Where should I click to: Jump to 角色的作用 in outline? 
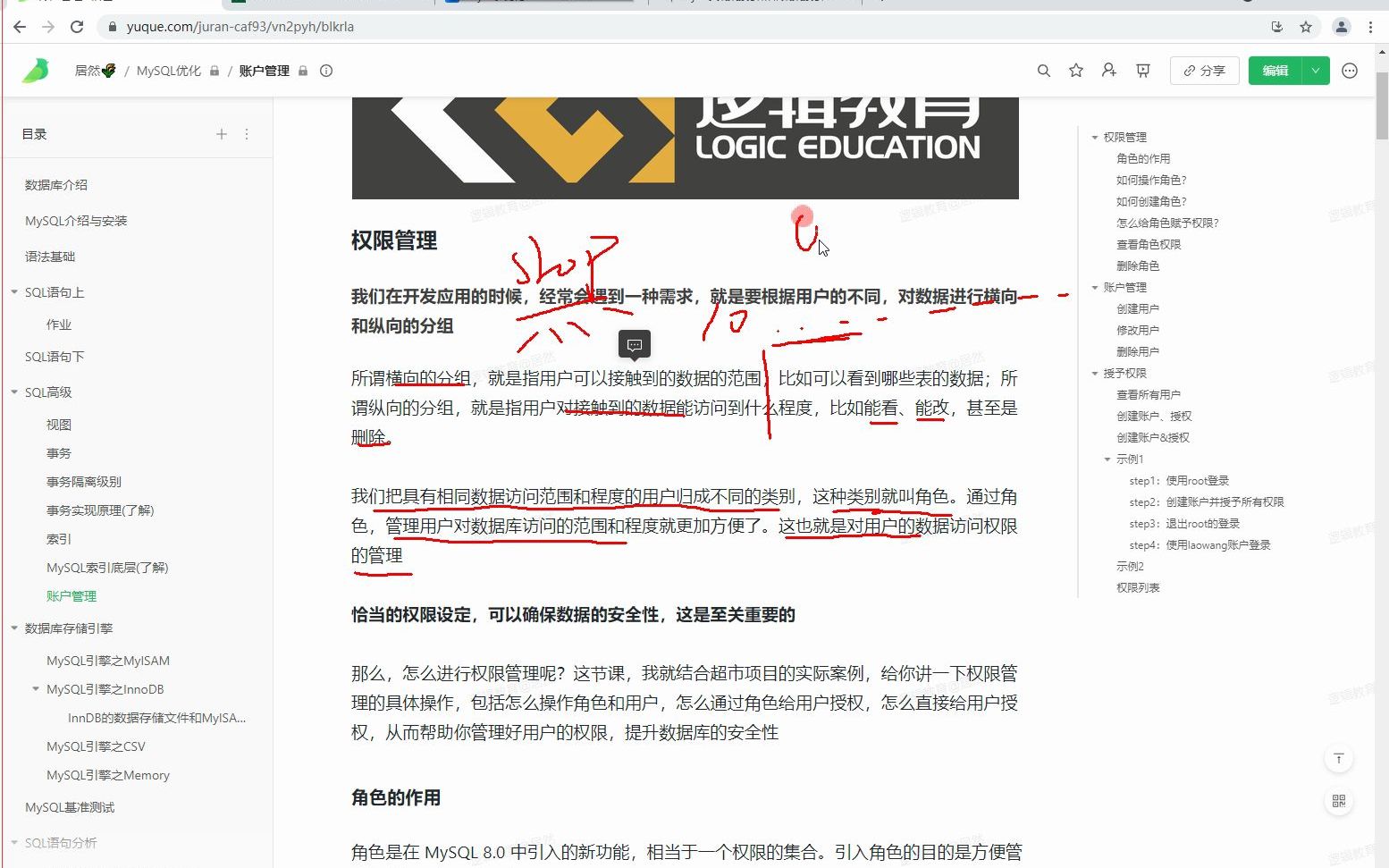pyautogui.click(x=1143, y=159)
